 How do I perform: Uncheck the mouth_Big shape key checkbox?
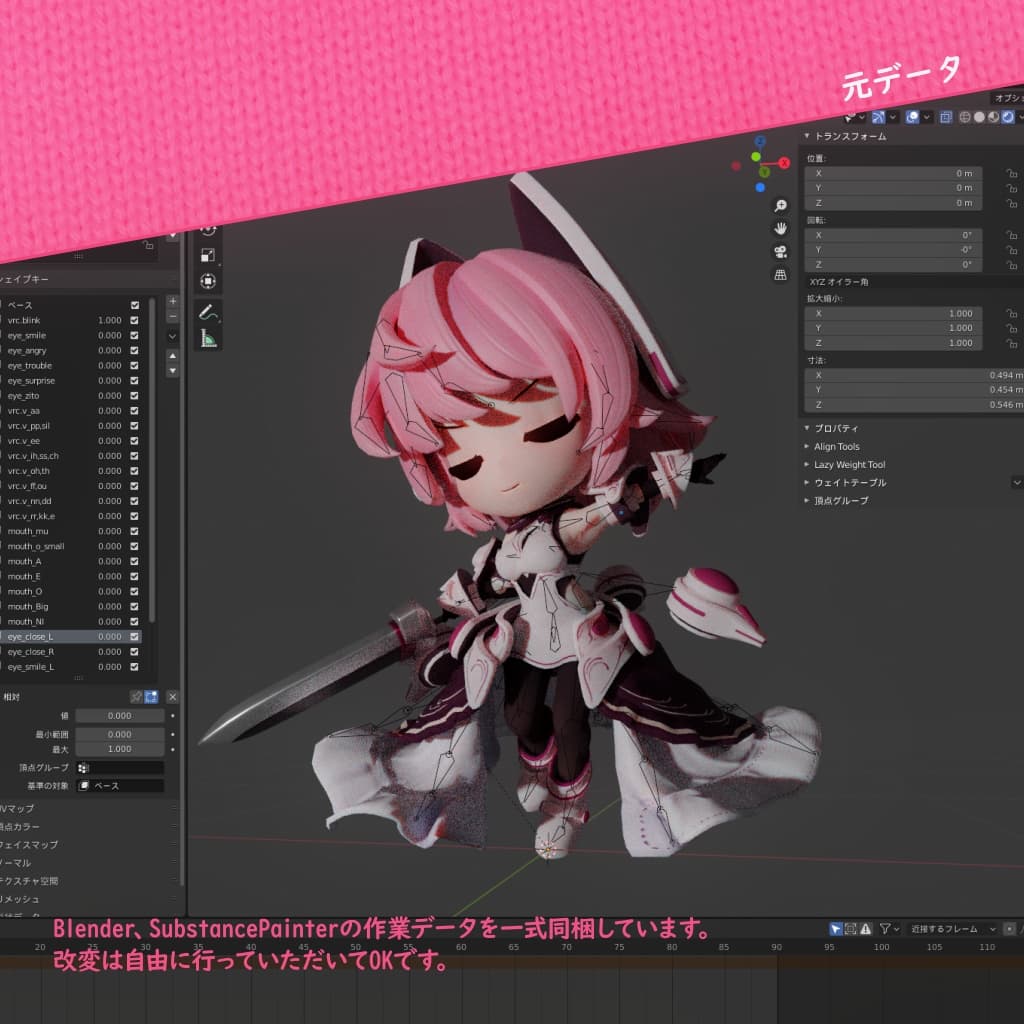[x=135, y=606]
